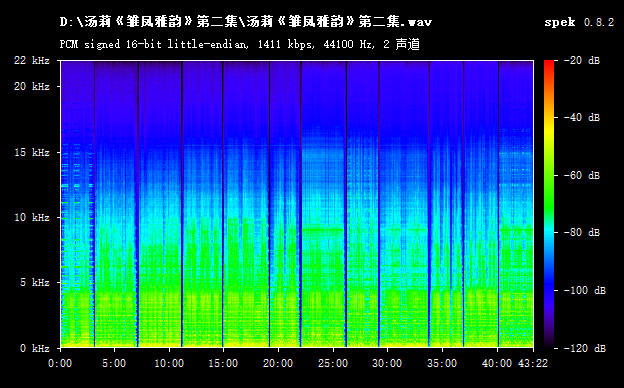
Task: Click the red top of the dB color scale
Action: [x=549, y=64]
